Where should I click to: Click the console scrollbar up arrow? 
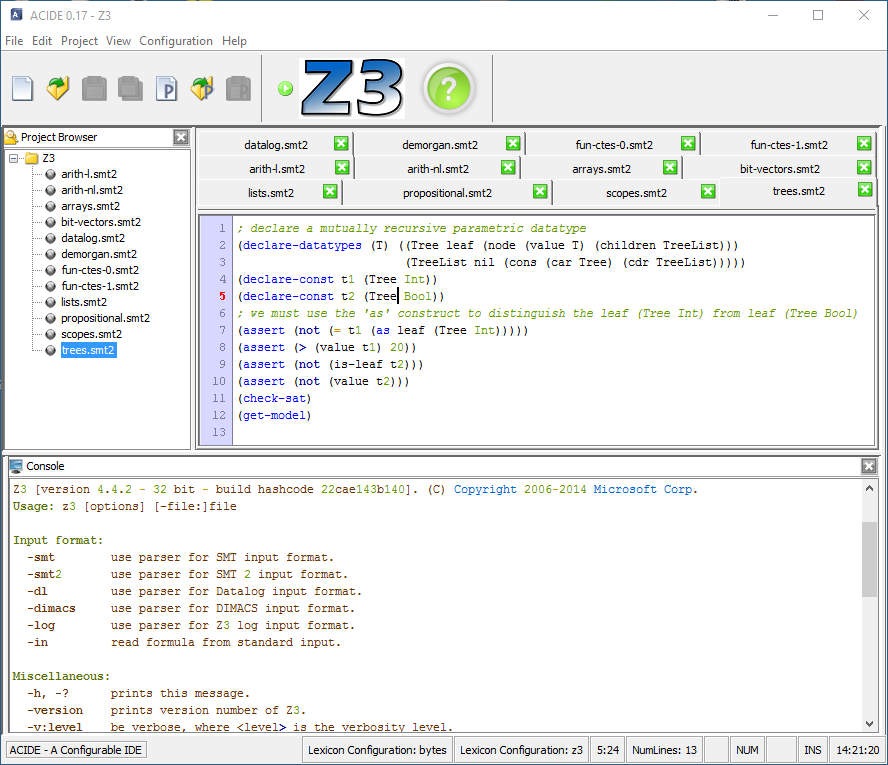pyautogui.click(x=869, y=488)
